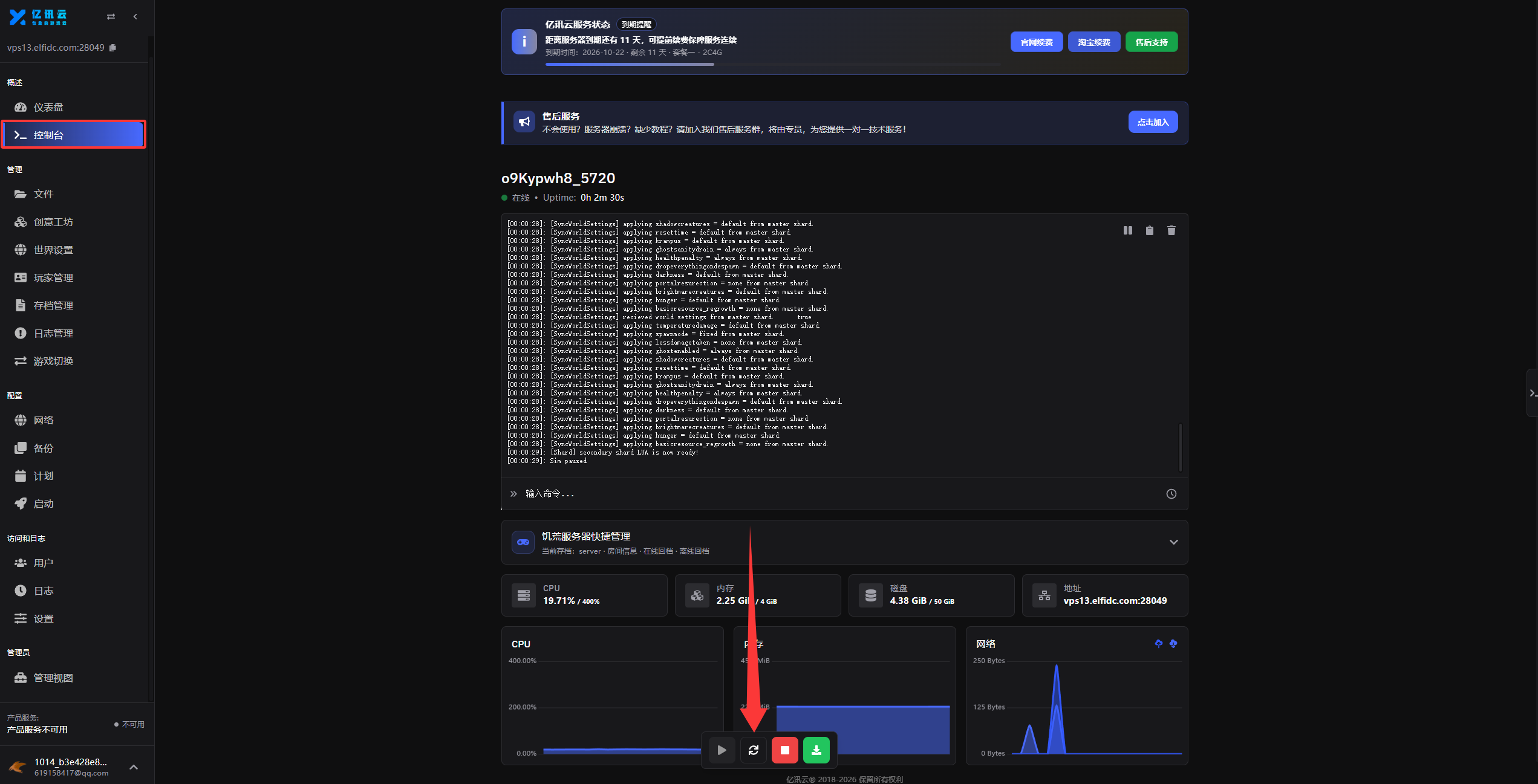The width and height of the screenshot is (1538, 784).
Task: Toggle the download series in 网络 chart
Action: [1173, 644]
